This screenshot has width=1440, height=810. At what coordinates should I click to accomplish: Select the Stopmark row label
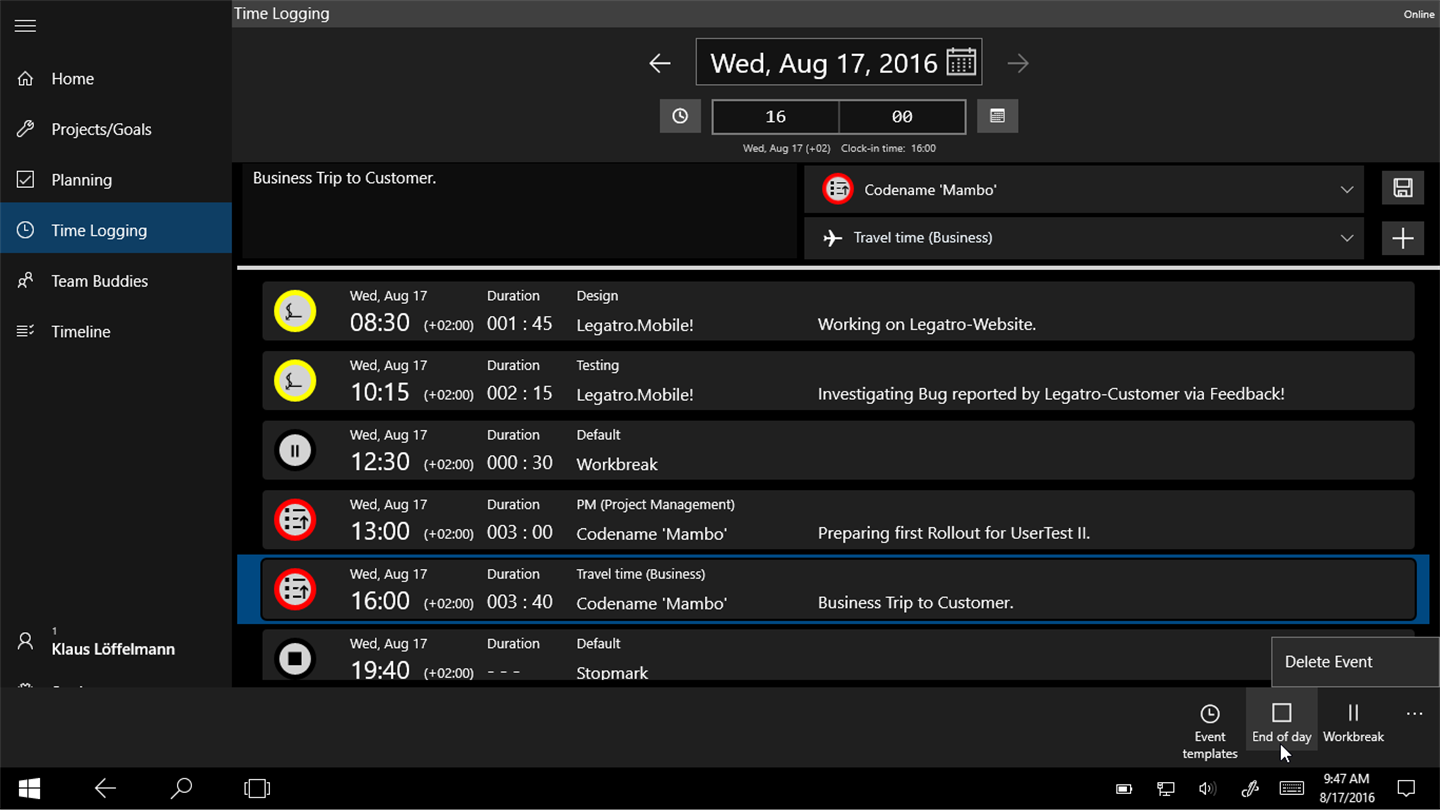(612, 672)
